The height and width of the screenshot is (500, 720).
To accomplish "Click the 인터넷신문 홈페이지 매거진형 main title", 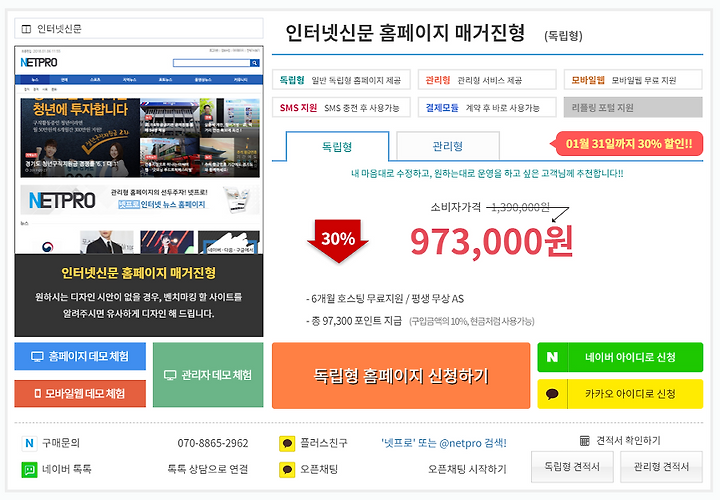I will tap(405, 33).
